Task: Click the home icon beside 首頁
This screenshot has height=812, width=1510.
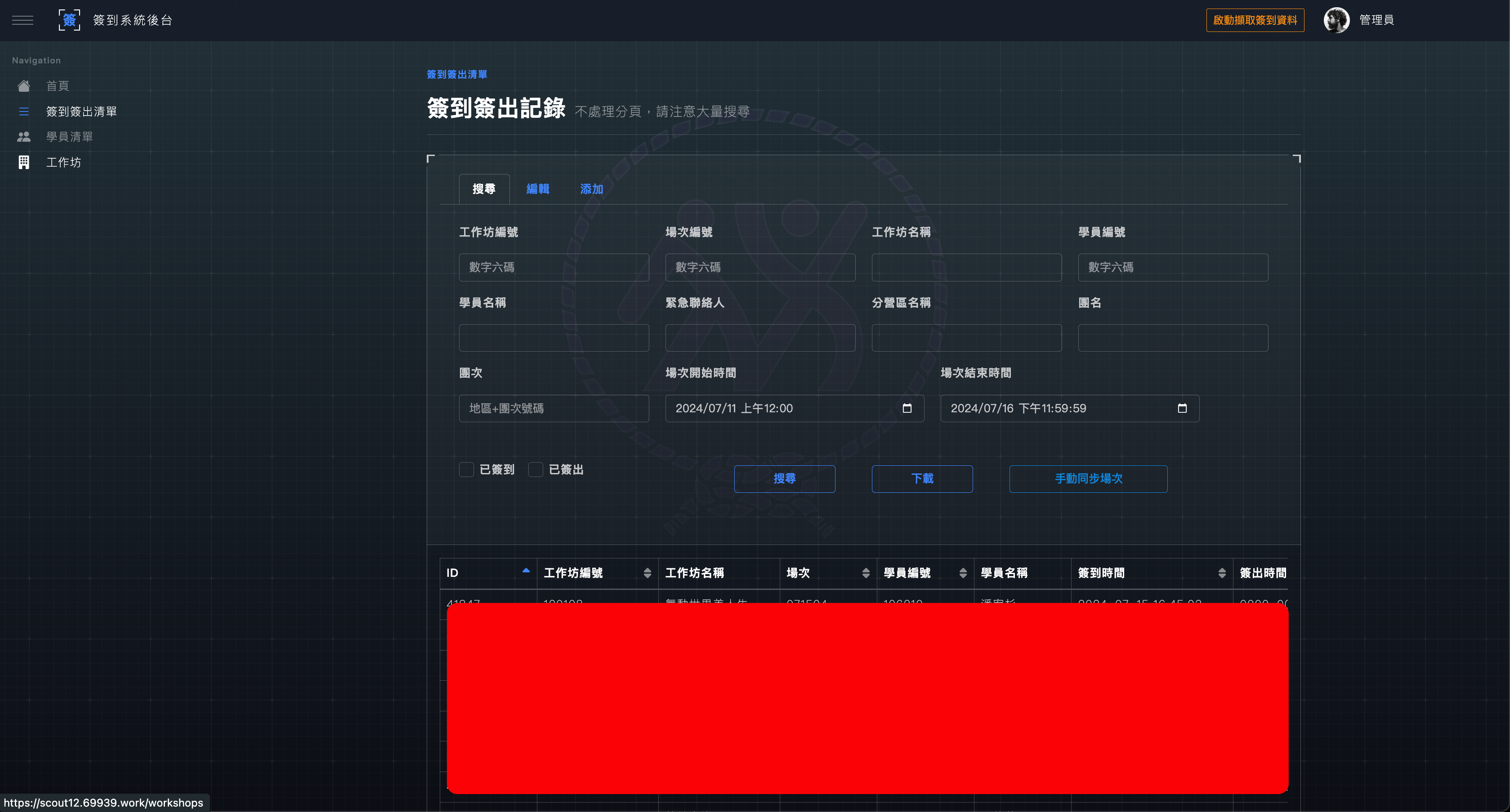Action: pos(24,86)
